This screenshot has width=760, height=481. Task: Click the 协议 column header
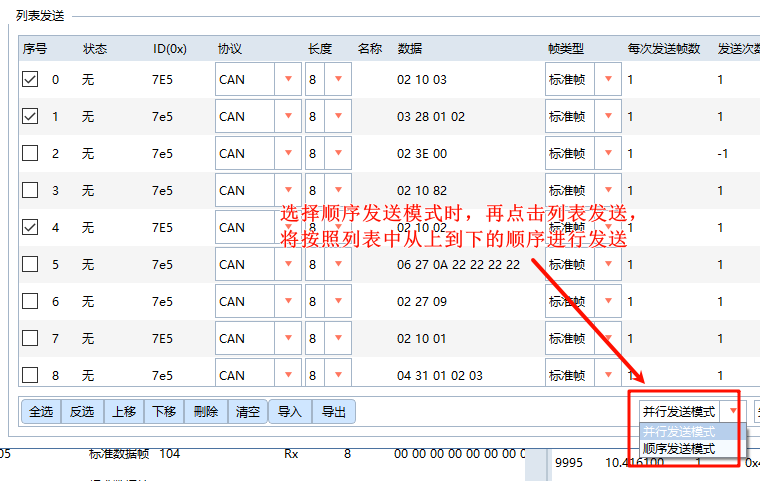tap(230, 48)
